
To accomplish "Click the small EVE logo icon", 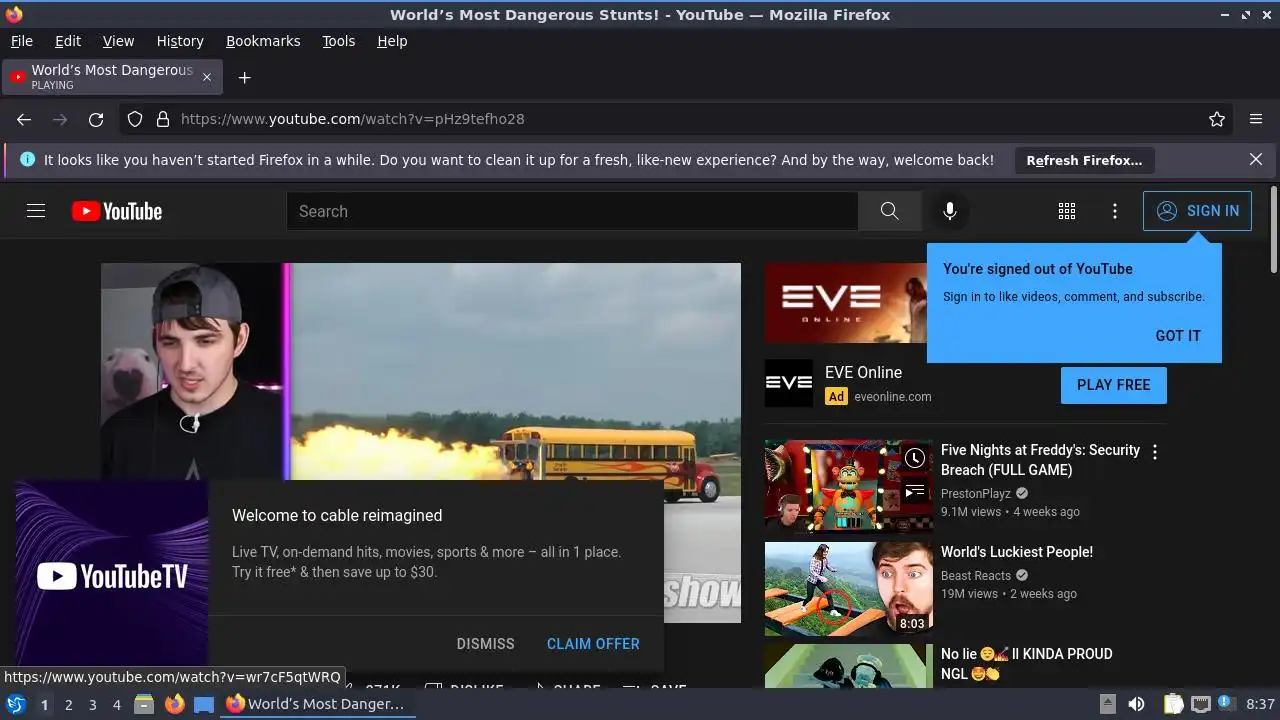I will coord(789,384).
